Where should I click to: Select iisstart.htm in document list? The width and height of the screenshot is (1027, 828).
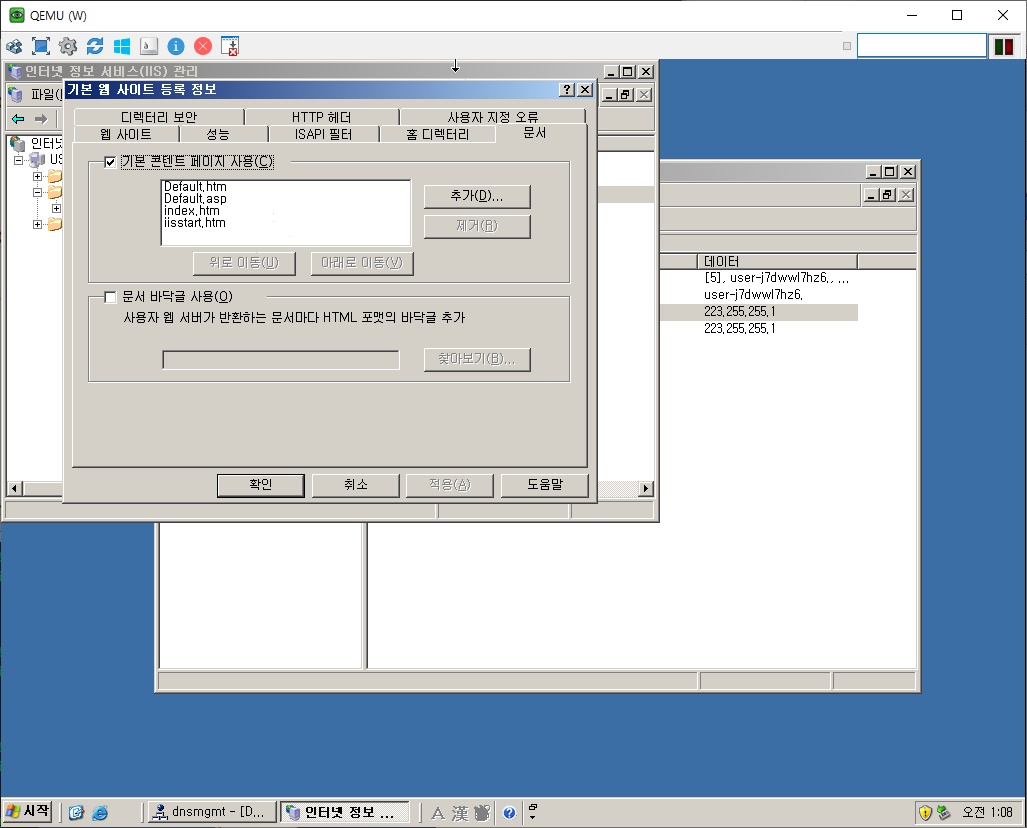(x=195, y=223)
